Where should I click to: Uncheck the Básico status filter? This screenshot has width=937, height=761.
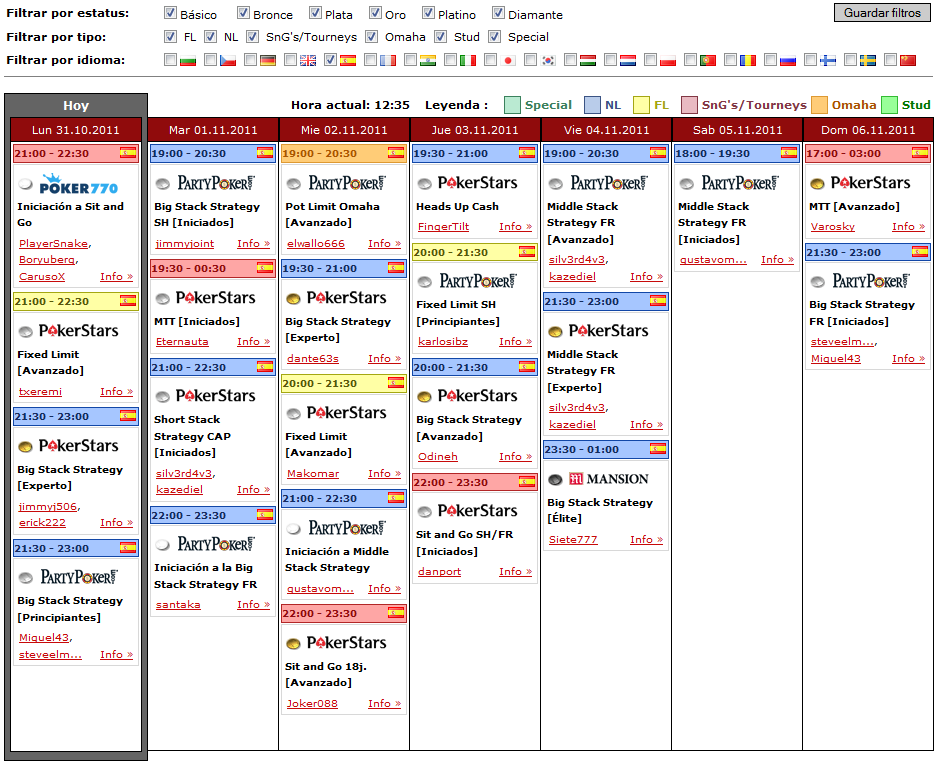170,13
